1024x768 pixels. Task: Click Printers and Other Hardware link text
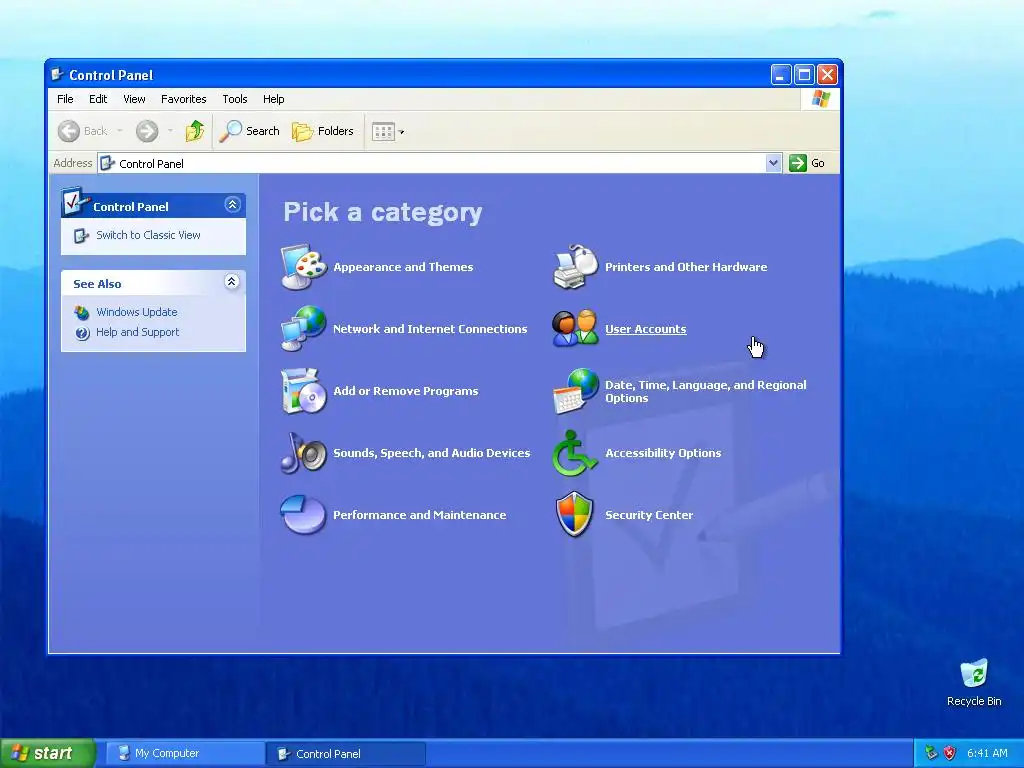tap(686, 267)
